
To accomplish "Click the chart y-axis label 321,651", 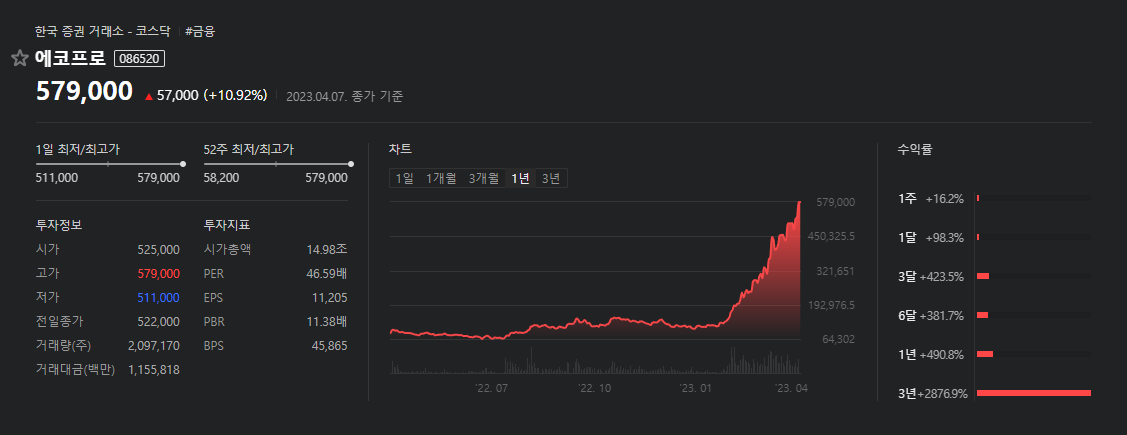I will (x=836, y=271).
